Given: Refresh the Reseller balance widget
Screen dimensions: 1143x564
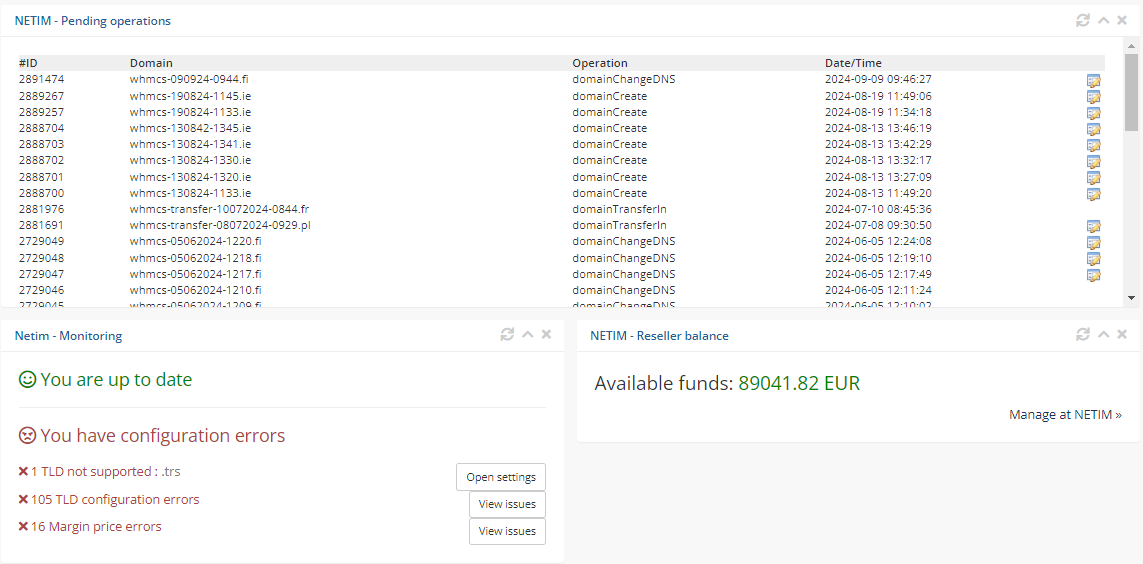Looking at the screenshot, I should pos(1083,334).
